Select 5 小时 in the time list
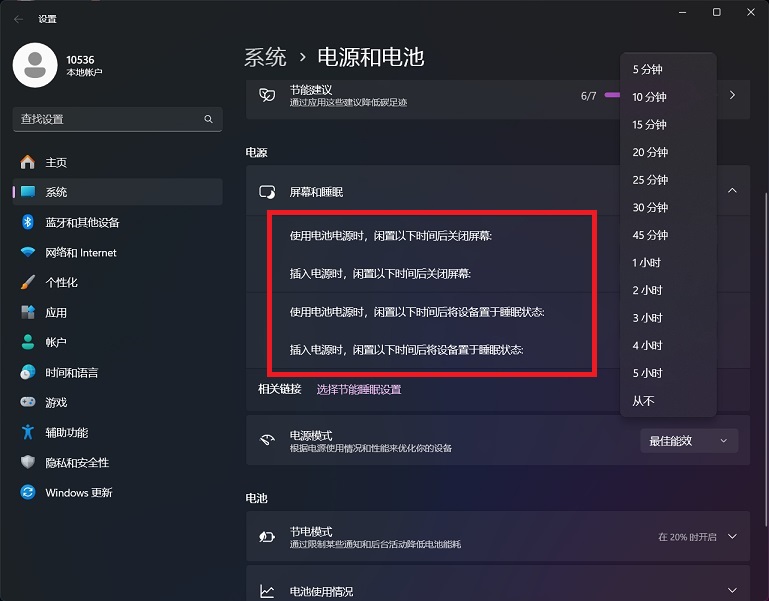 [668, 373]
